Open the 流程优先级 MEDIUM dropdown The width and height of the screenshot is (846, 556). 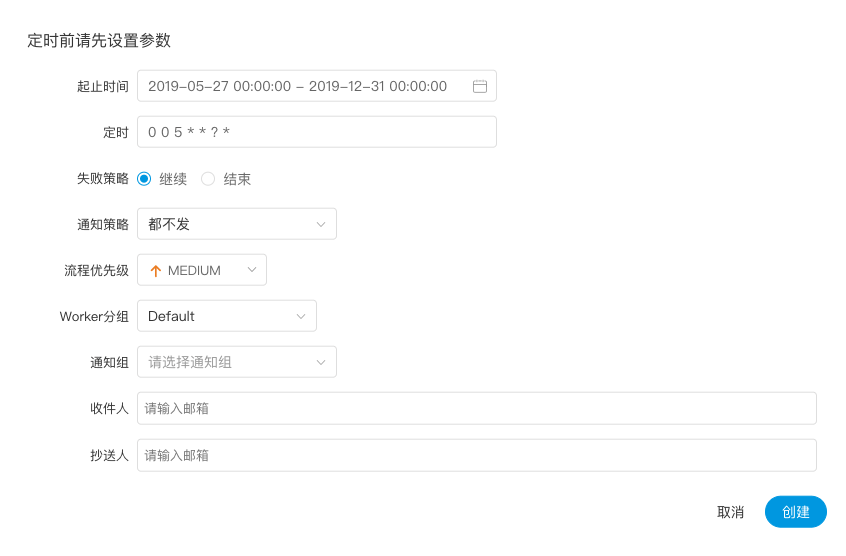point(201,271)
